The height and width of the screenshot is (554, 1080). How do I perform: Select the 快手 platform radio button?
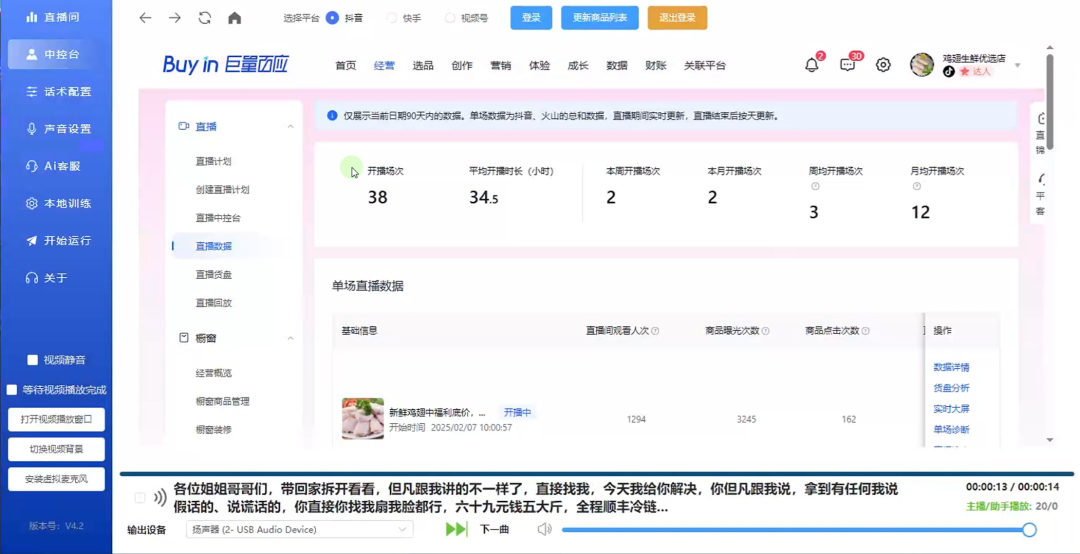click(391, 19)
